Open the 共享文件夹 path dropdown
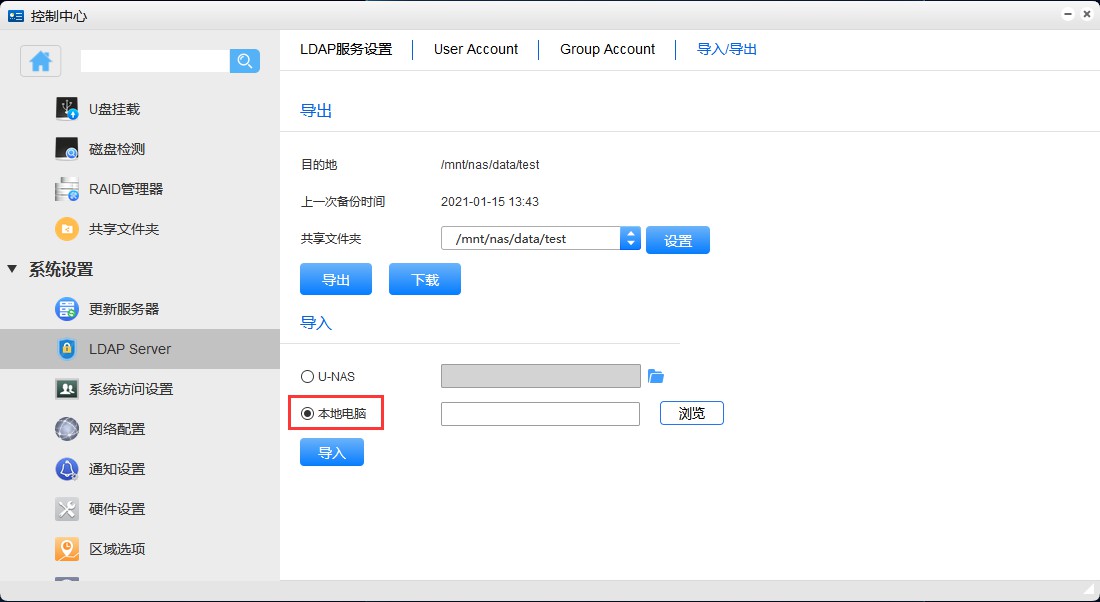 point(630,238)
